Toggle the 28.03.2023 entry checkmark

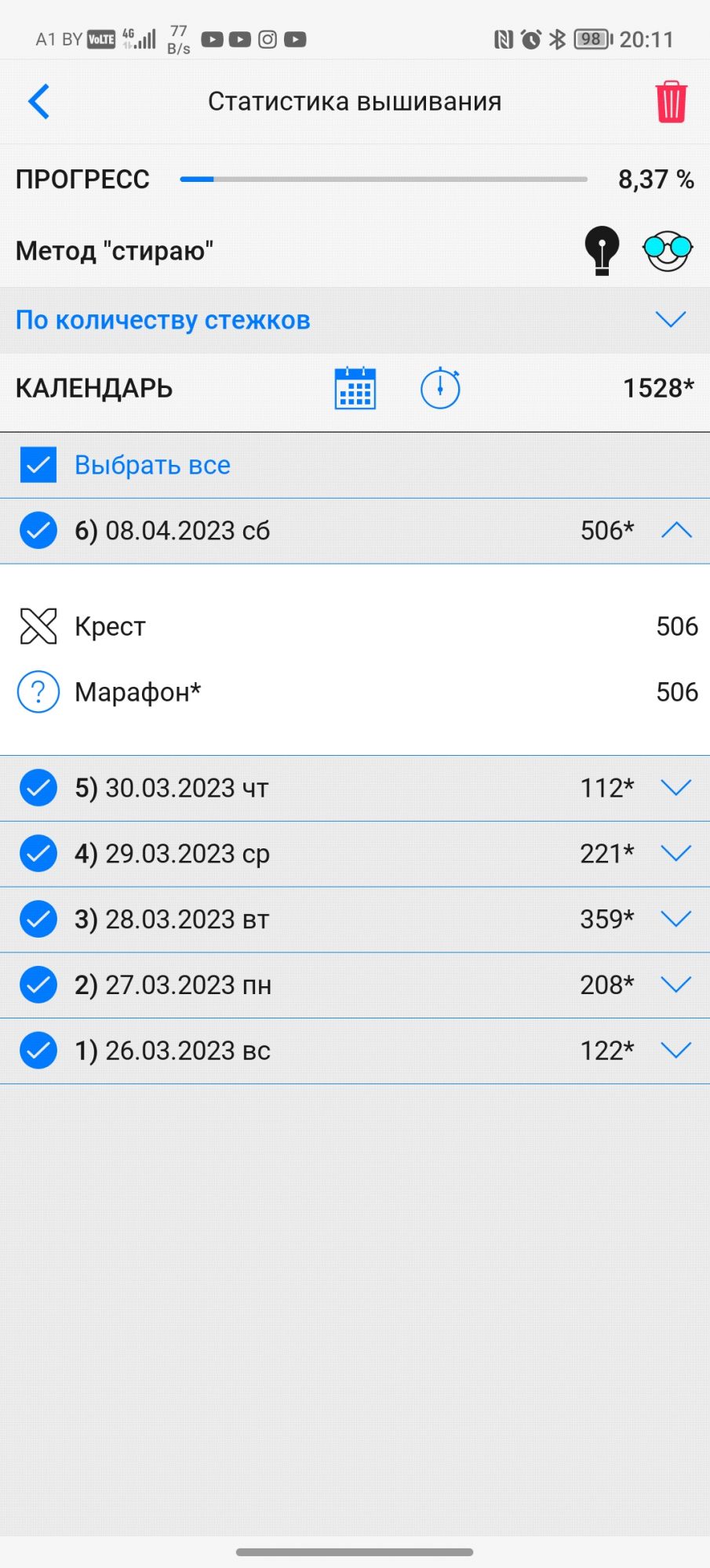tap(38, 920)
